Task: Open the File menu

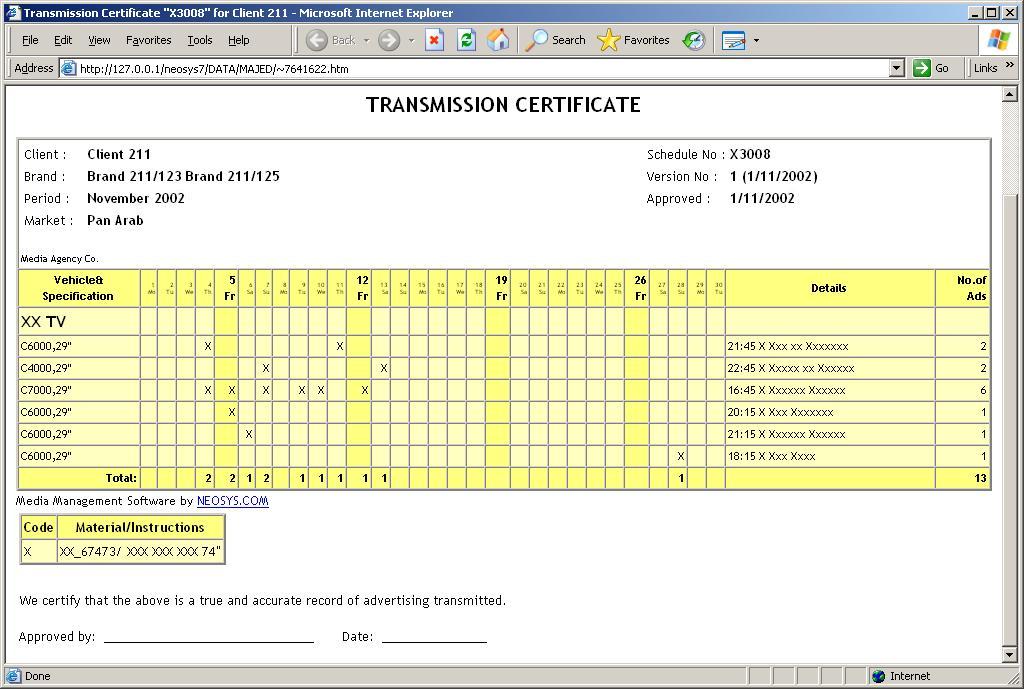Action: (x=30, y=40)
